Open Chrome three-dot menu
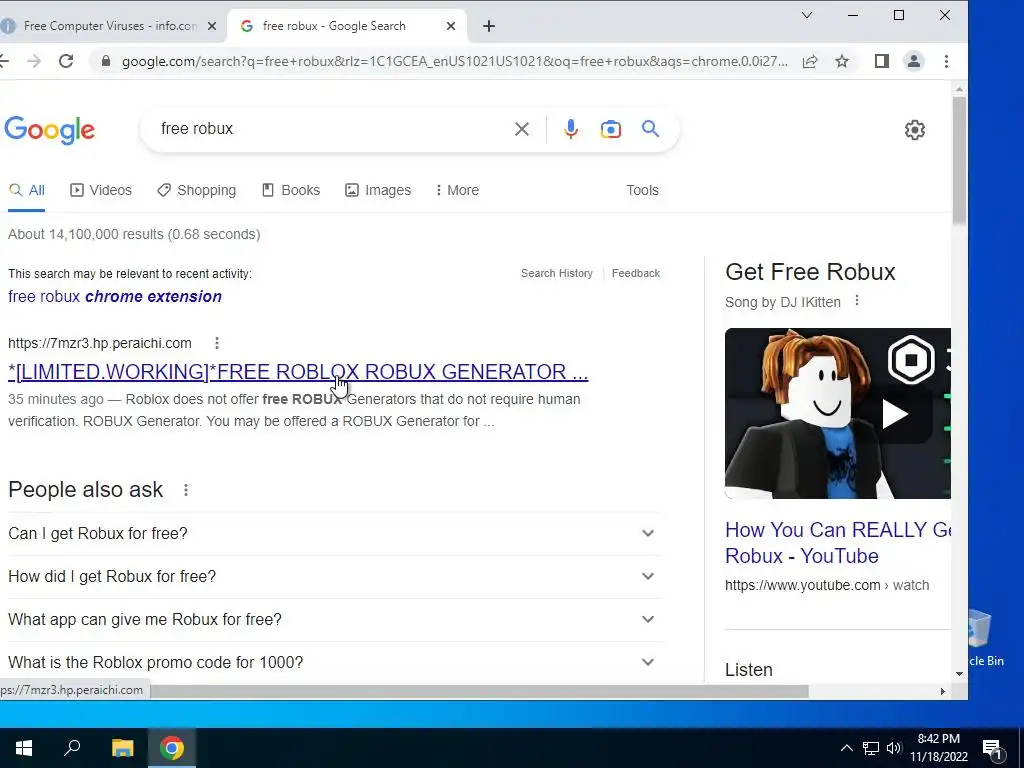 pos(946,61)
